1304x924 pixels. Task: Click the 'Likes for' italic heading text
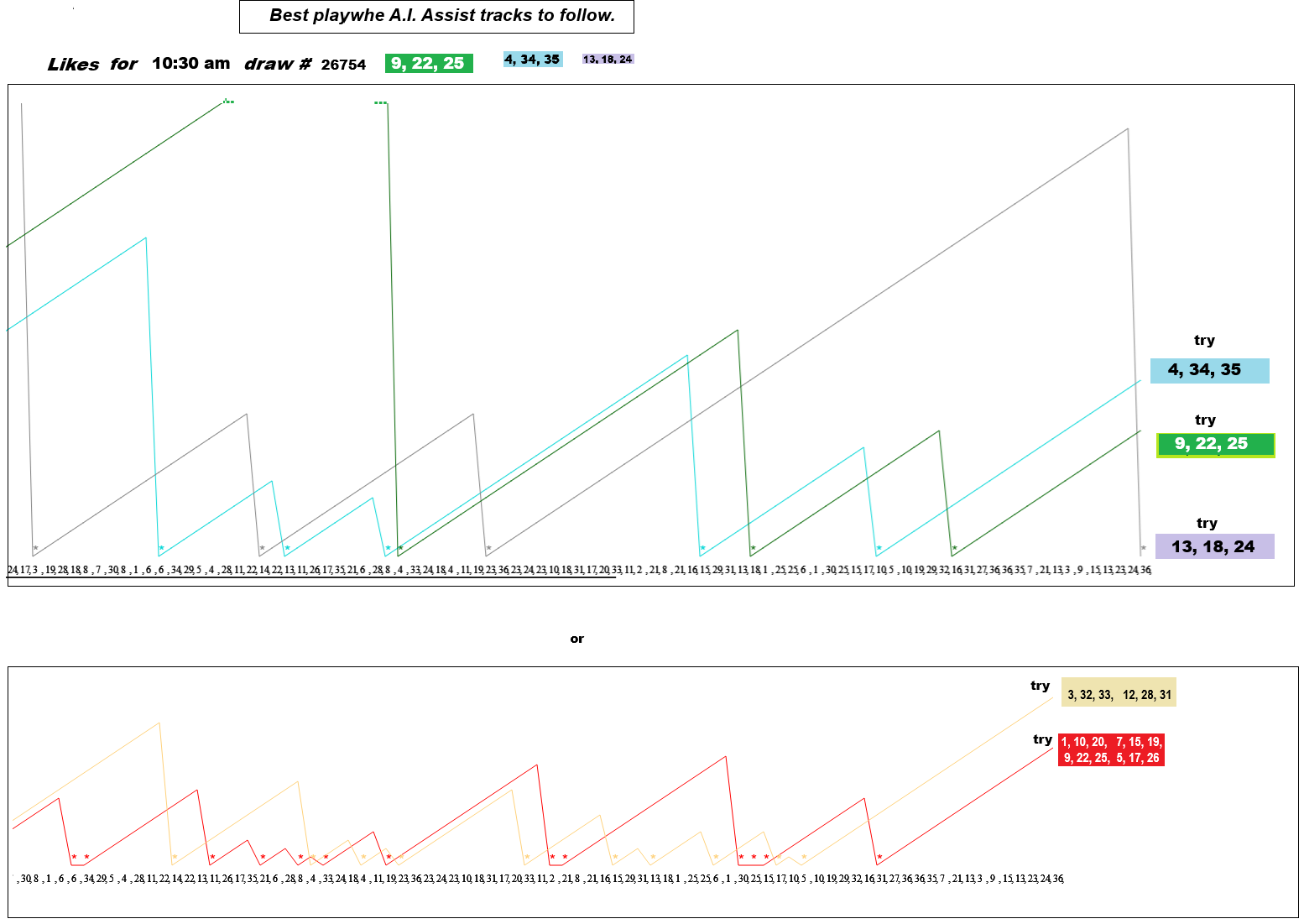[92, 65]
